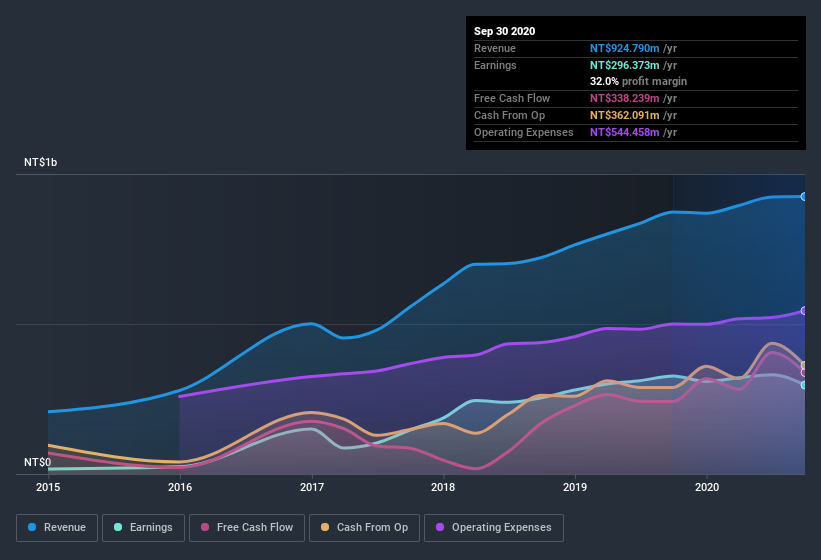821x560 pixels.
Task: Click the 2017 x-axis label
Action: (x=312, y=487)
